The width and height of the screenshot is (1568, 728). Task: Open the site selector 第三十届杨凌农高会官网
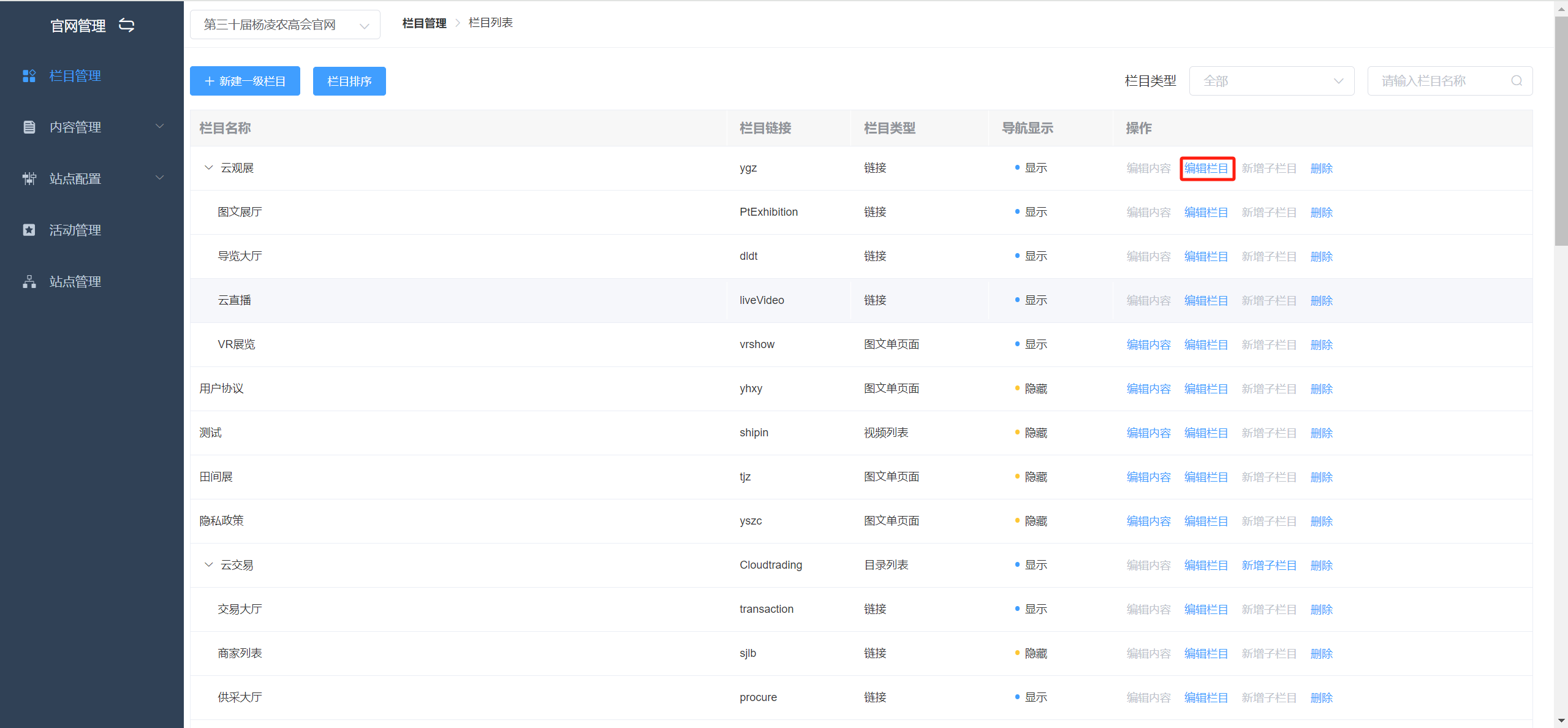pos(285,25)
